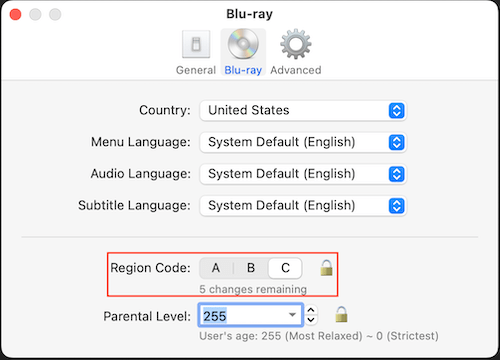Click the 'Country:' label
500x360 pixels.
click(165, 110)
